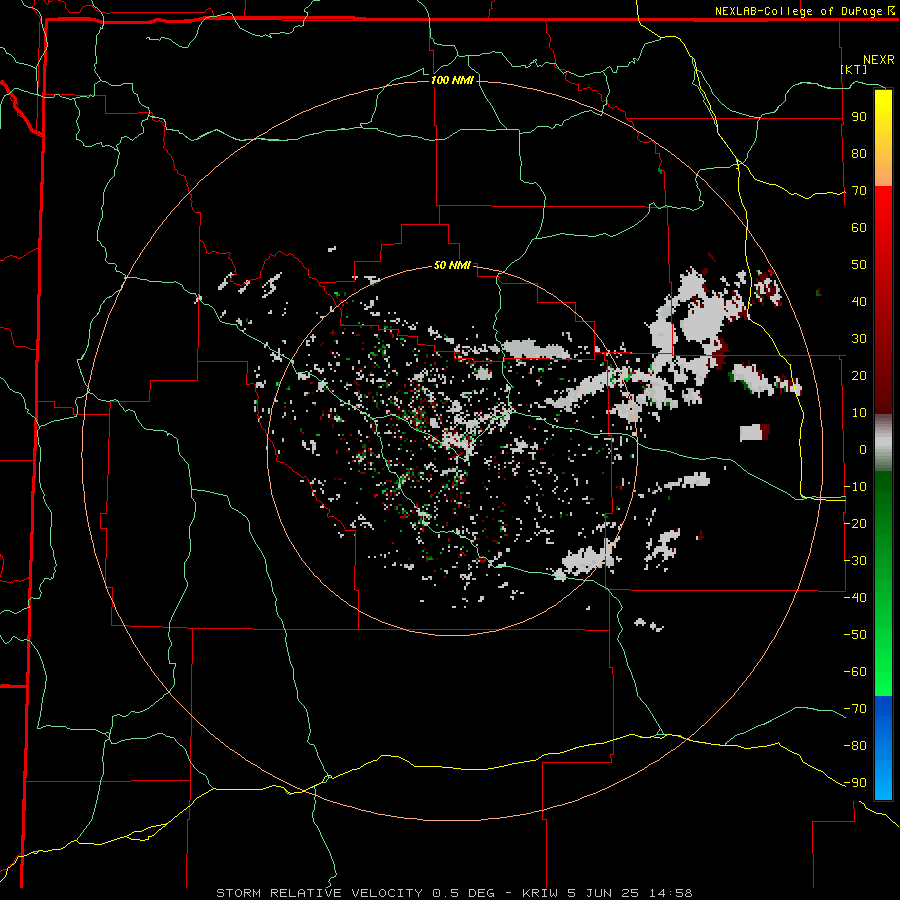
Task: Click the -60 value on the velocity scale
Action: tap(855, 672)
